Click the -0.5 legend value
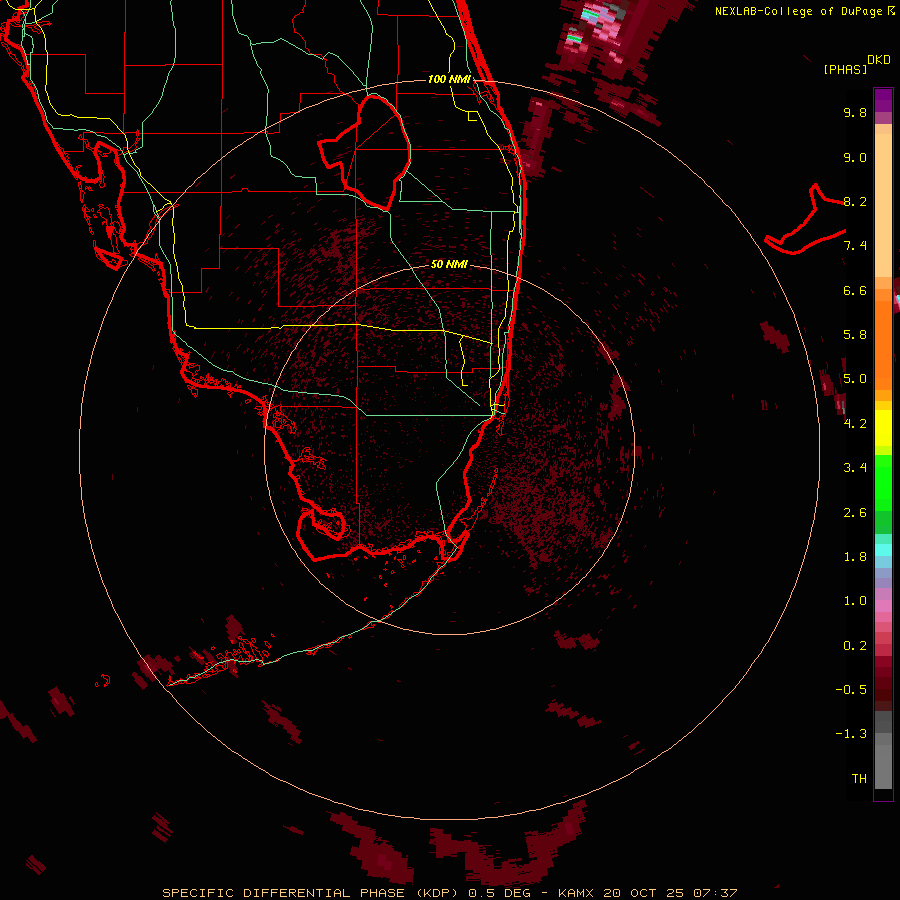Image resolution: width=900 pixels, height=900 pixels. point(851,689)
